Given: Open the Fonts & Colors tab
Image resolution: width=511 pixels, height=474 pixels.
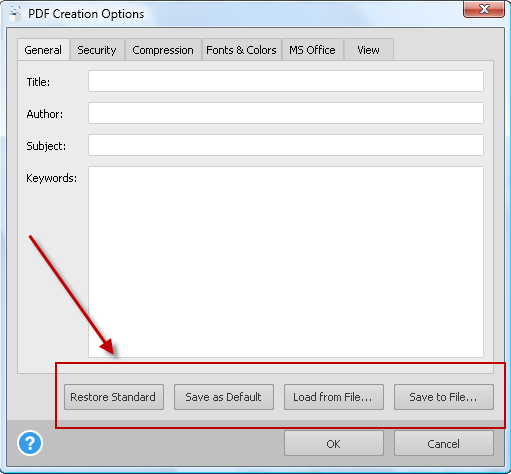Looking at the screenshot, I should [x=241, y=50].
